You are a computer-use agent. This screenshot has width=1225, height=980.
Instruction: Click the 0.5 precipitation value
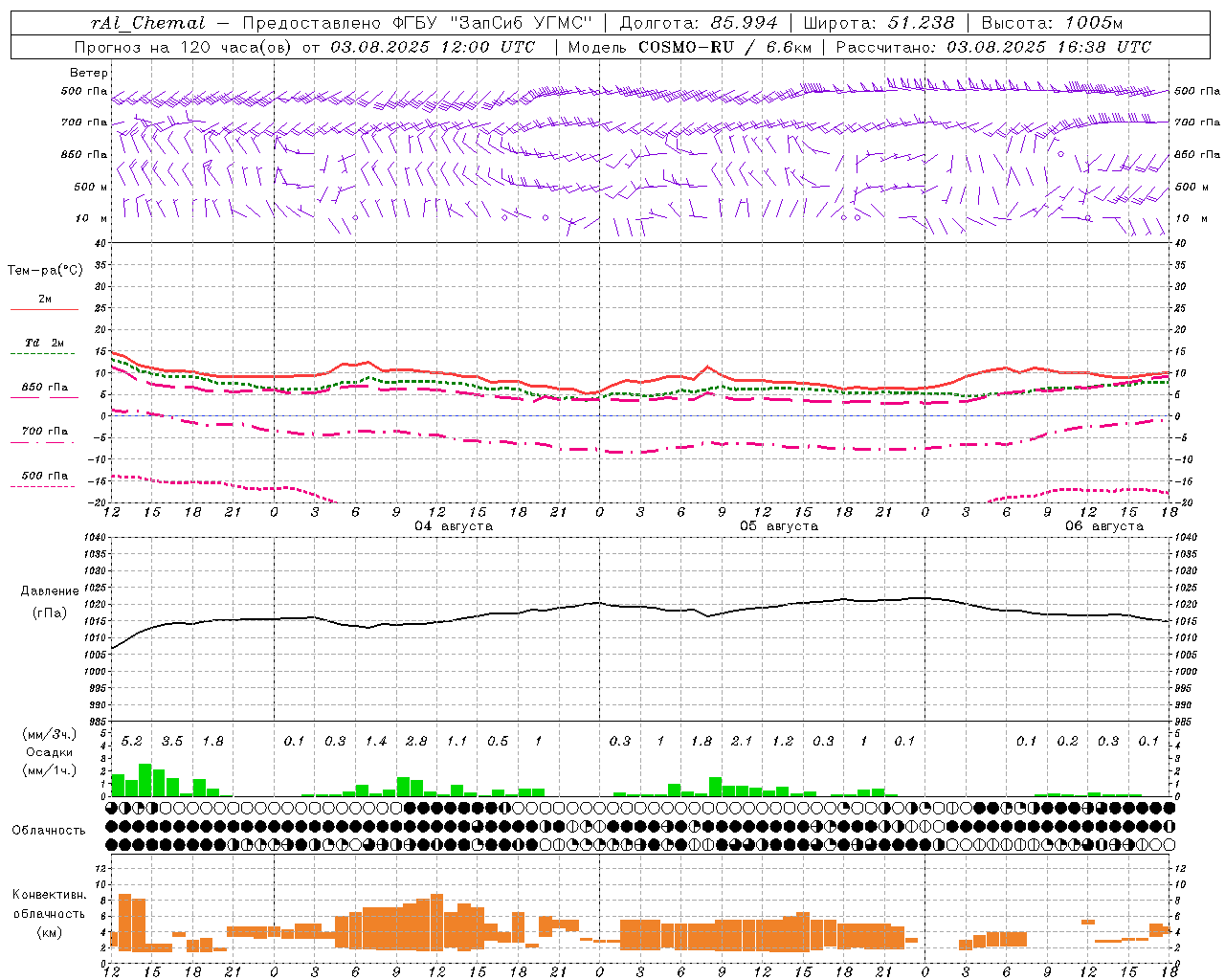click(498, 741)
